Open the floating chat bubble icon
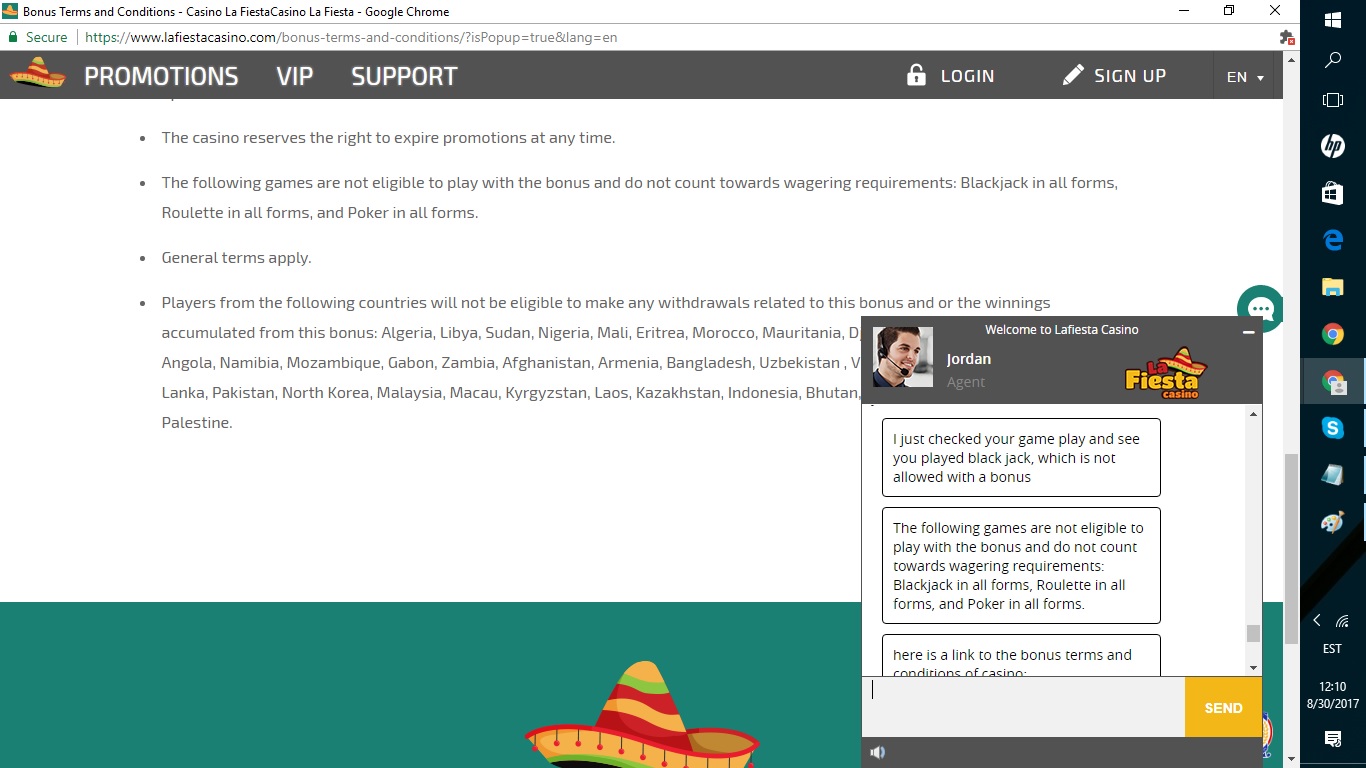This screenshot has height=768, width=1366. click(1260, 309)
